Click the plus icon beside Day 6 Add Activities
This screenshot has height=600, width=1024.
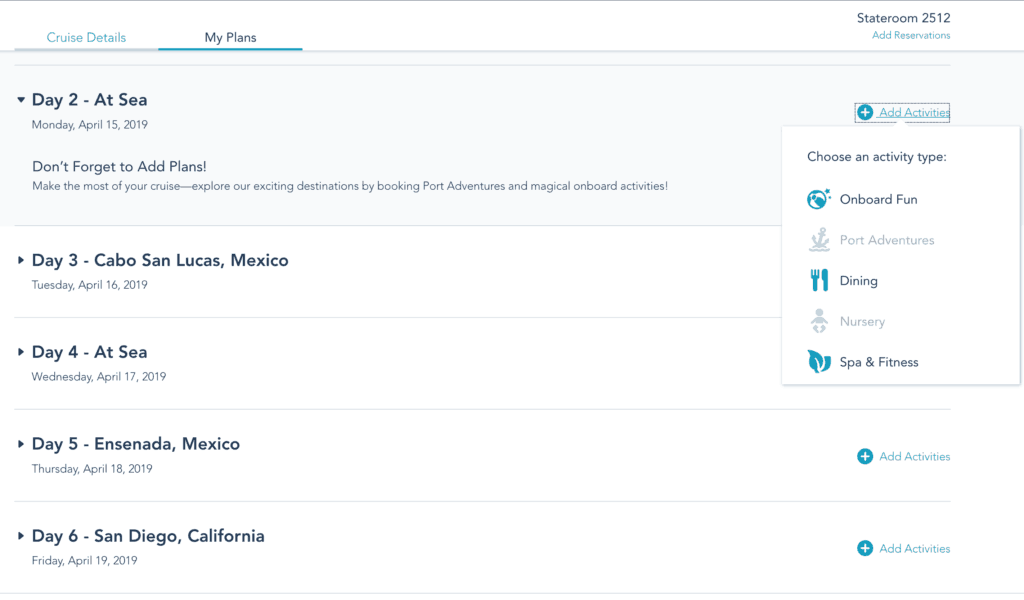tap(865, 548)
